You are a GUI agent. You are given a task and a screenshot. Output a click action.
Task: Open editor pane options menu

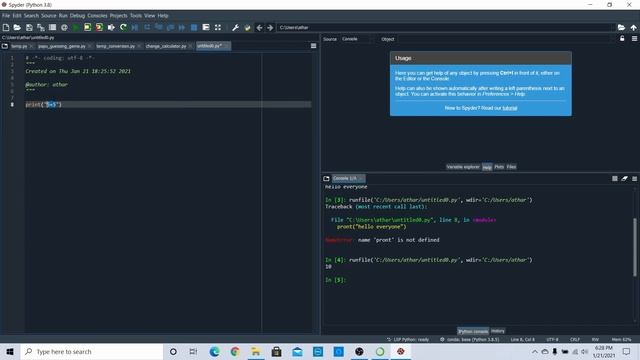313,46
